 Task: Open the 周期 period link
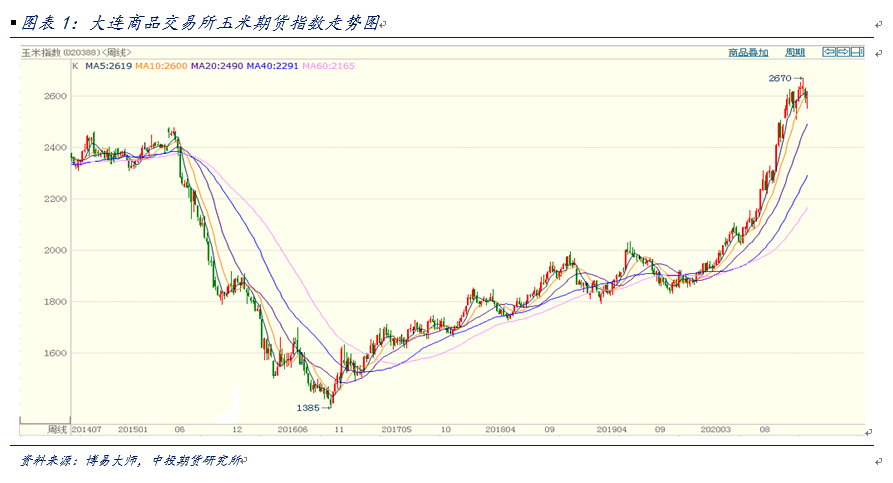pos(795,52)
